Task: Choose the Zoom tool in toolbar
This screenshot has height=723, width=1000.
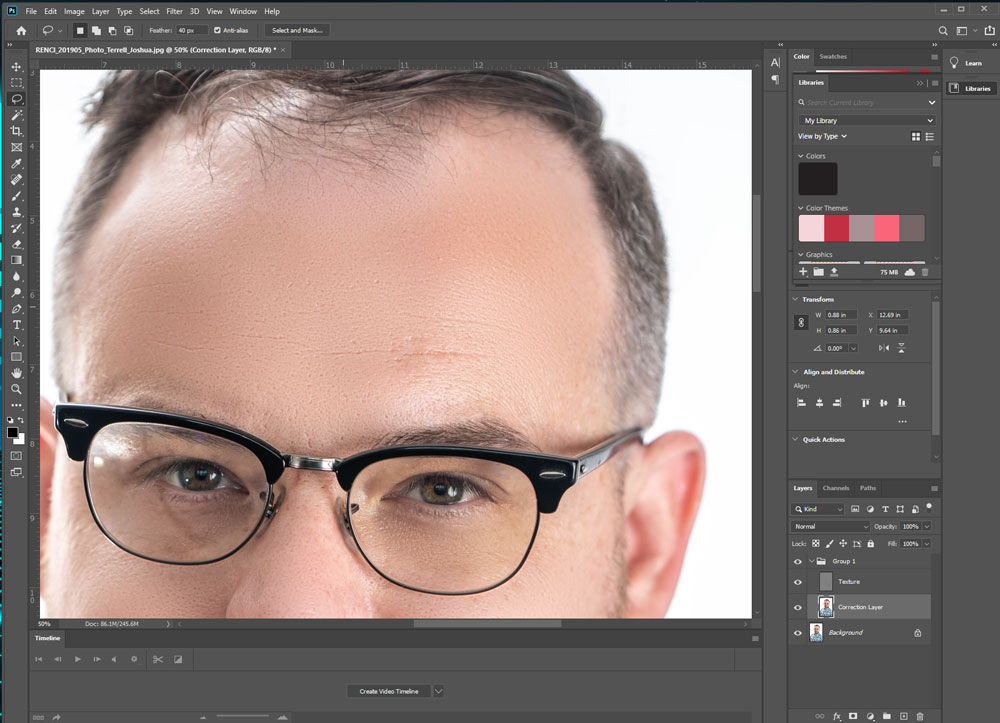Action: coord(17,388)
